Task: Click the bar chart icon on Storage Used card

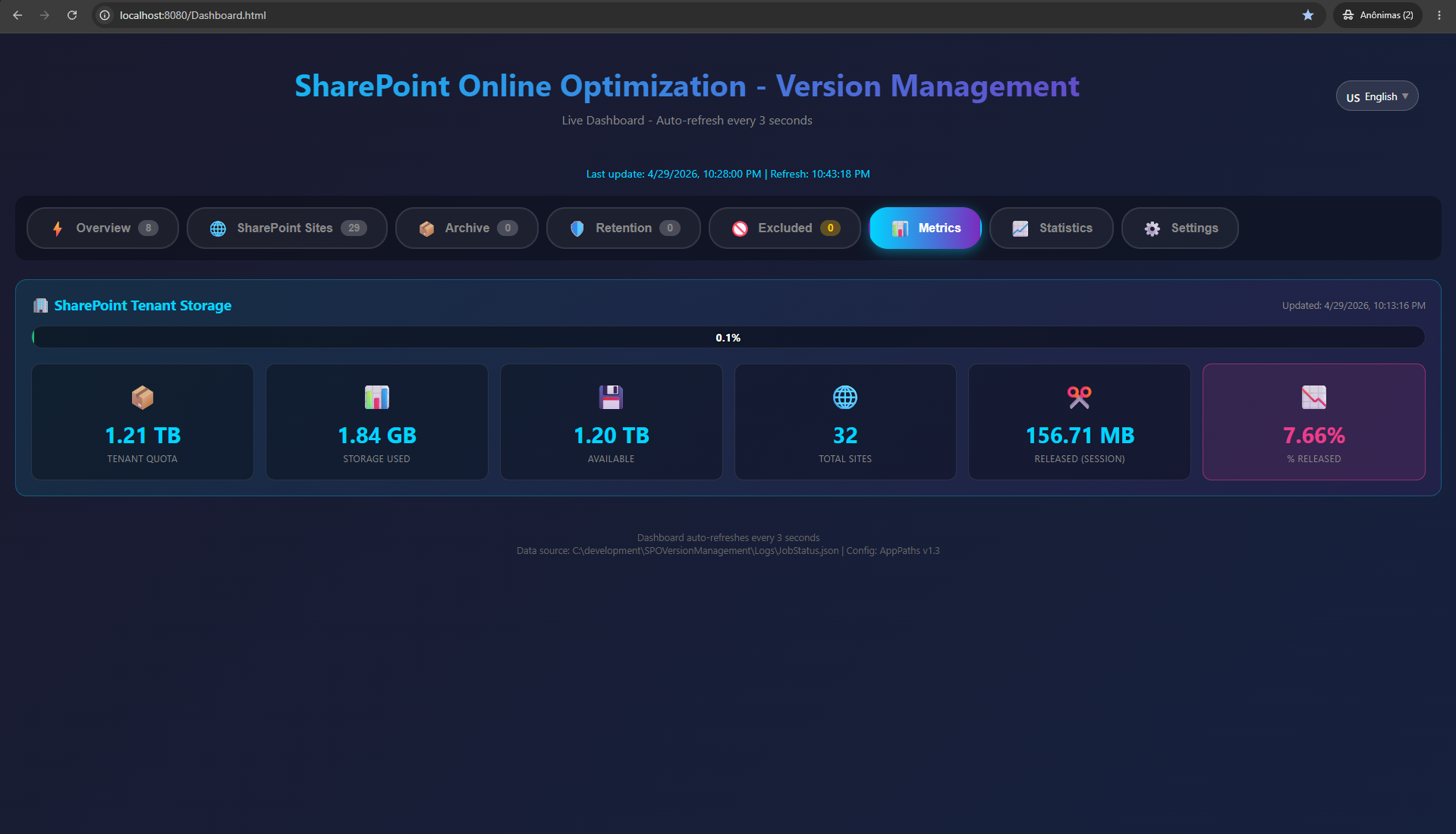Action: point(377,397)
